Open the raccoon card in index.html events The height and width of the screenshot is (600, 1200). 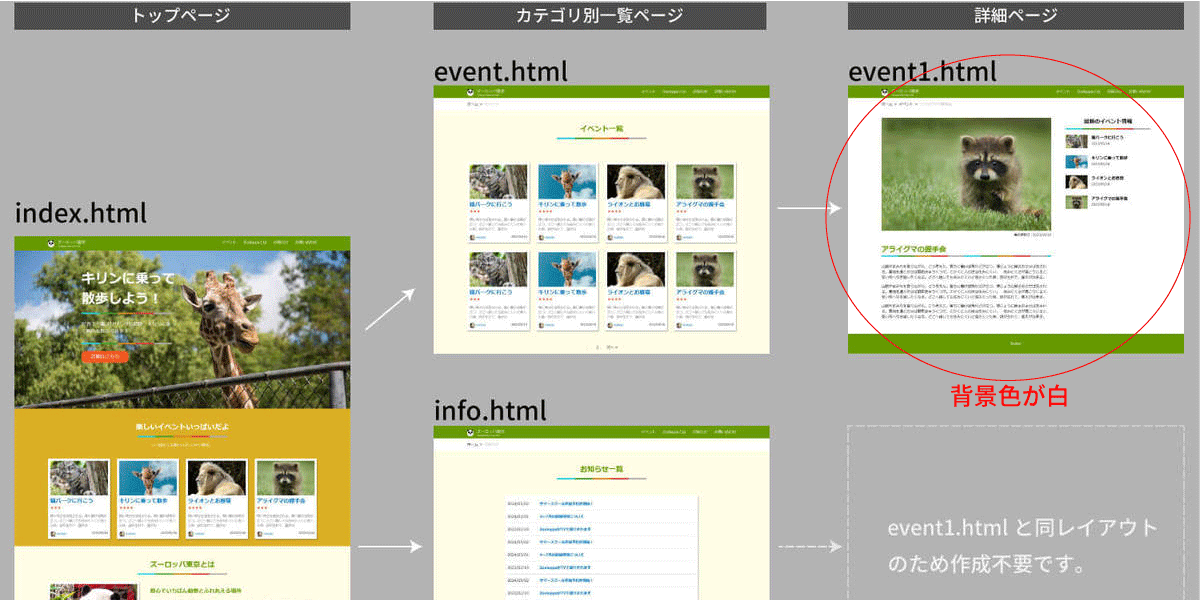coord(286,500)
